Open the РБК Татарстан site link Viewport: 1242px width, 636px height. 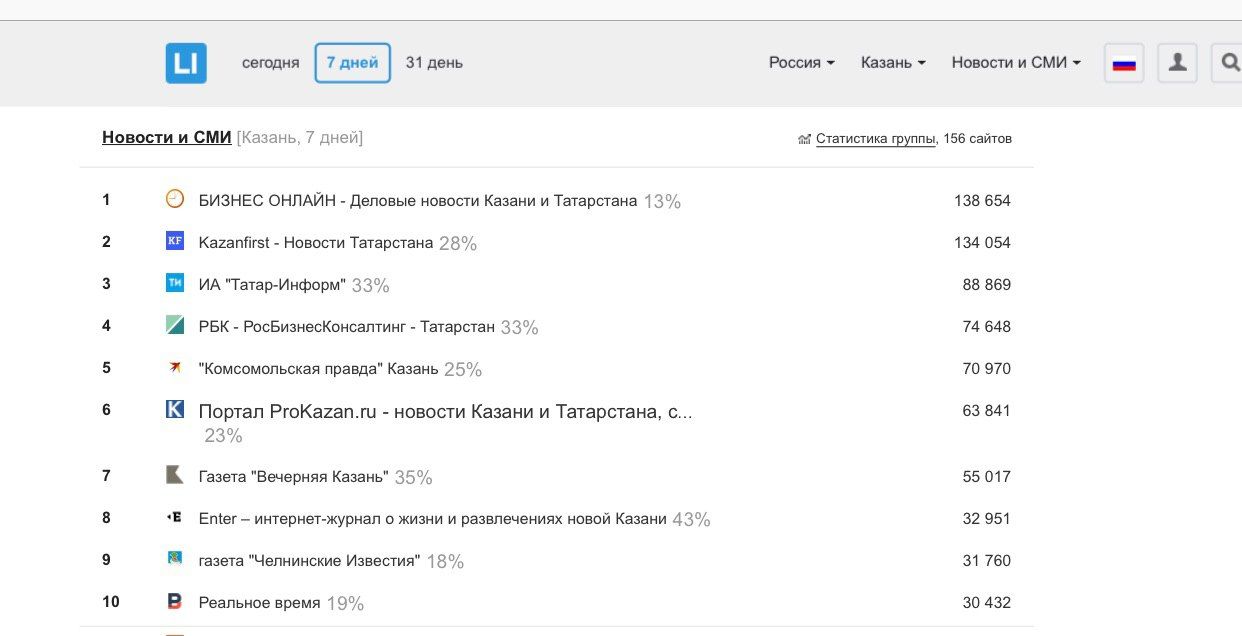(x=347, y=326)
